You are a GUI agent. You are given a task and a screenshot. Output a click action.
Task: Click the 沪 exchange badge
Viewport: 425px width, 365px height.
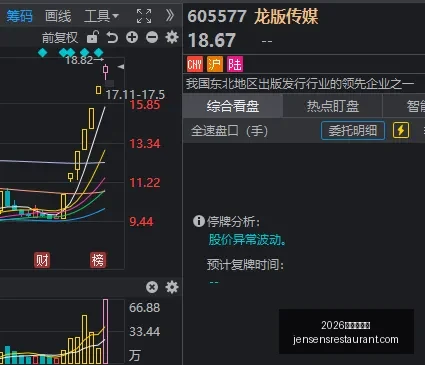click(215, 64)
